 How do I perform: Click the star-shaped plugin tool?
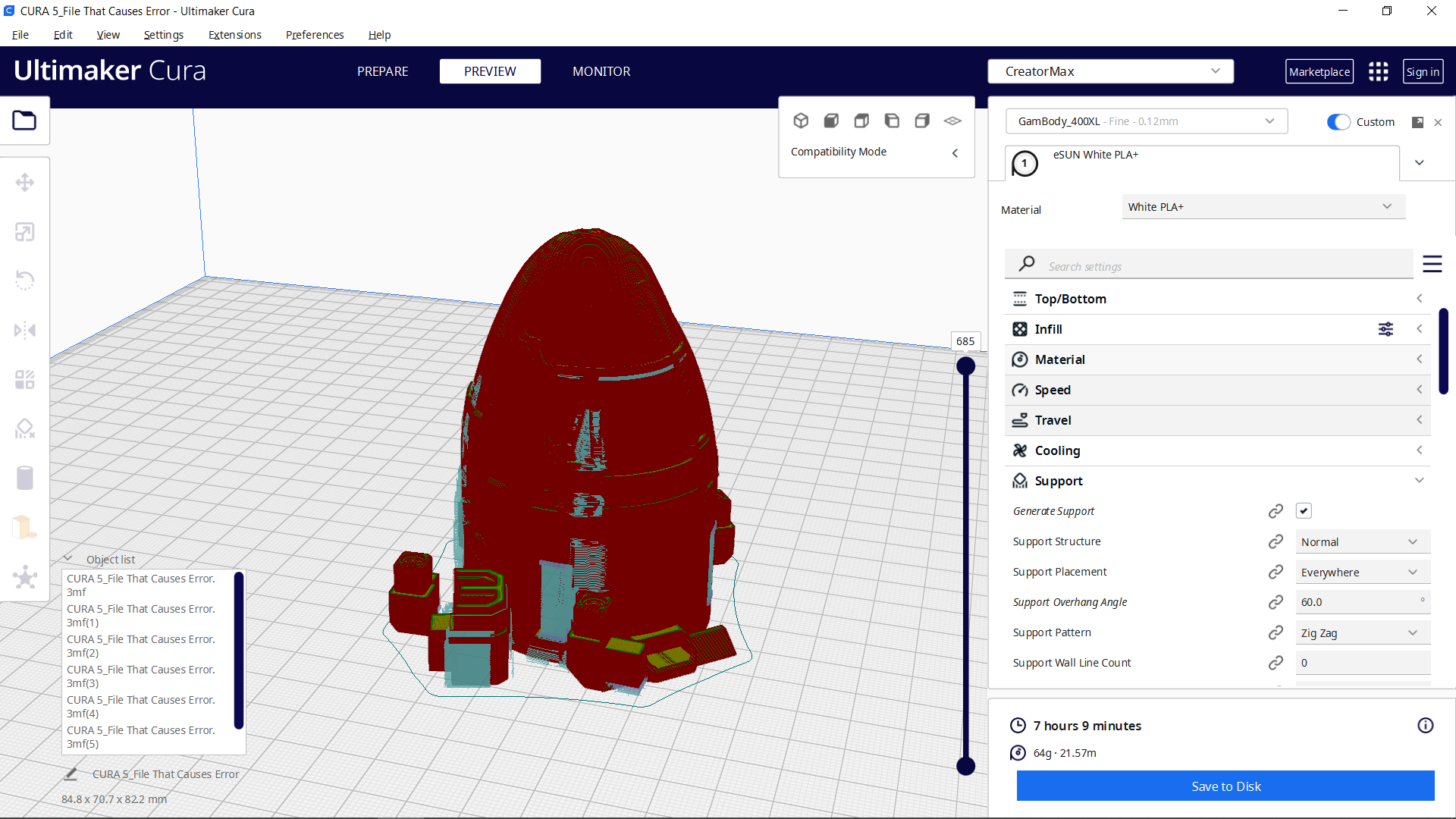click(24, 576)
